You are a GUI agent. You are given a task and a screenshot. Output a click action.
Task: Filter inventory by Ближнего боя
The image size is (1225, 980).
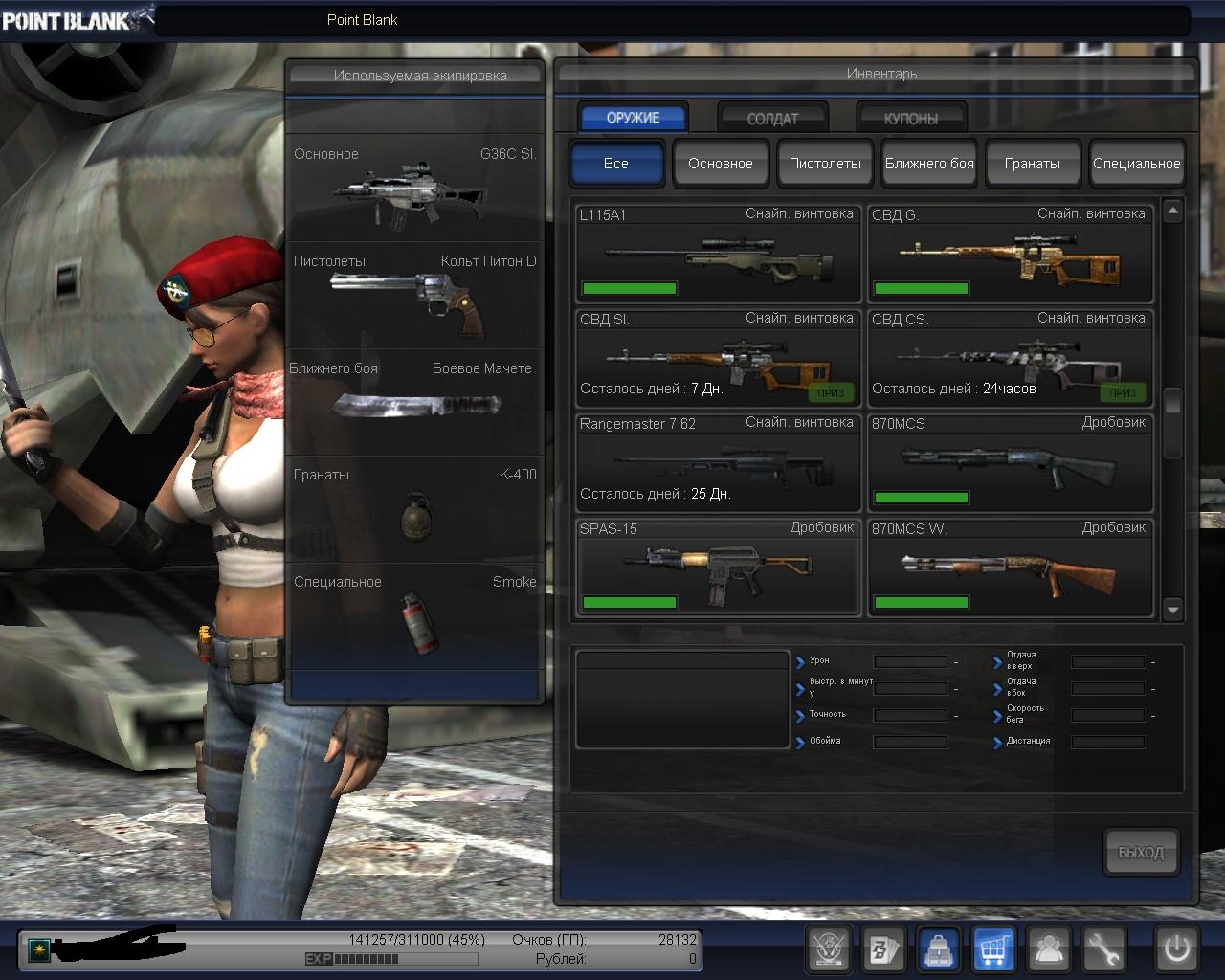coord(929,163)
